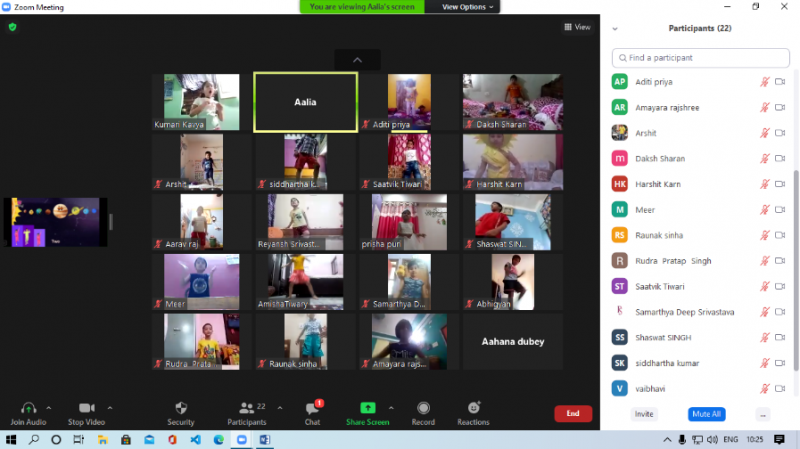
Task: Toggle Stop Video camera button
Action: pyautogui.click(x=86, y=408)
